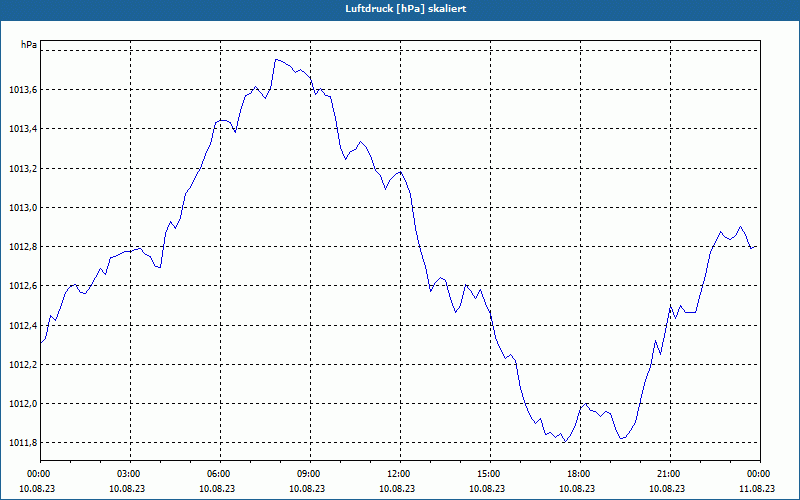The width and height of the screenshot is (800, 500).
Task: Select the 06:00 time axis label
Action: tap(220, 474)
